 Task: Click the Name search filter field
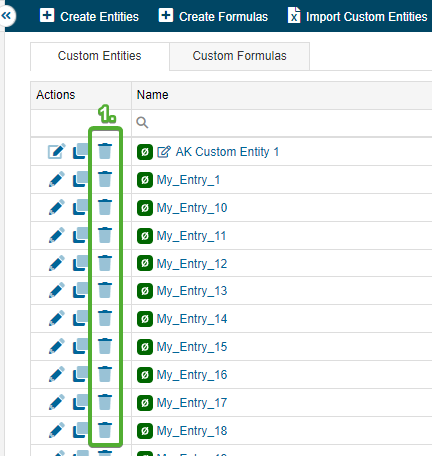pyautogui.click(x=282, y=123)
